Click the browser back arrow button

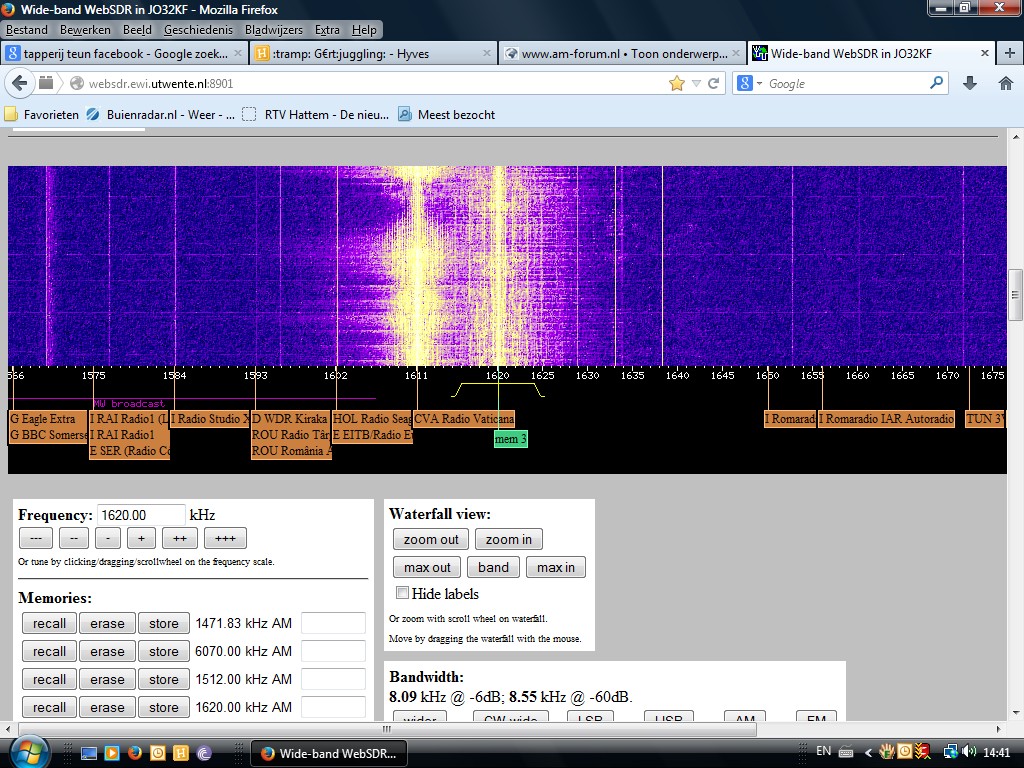click(x=22, y=83)
